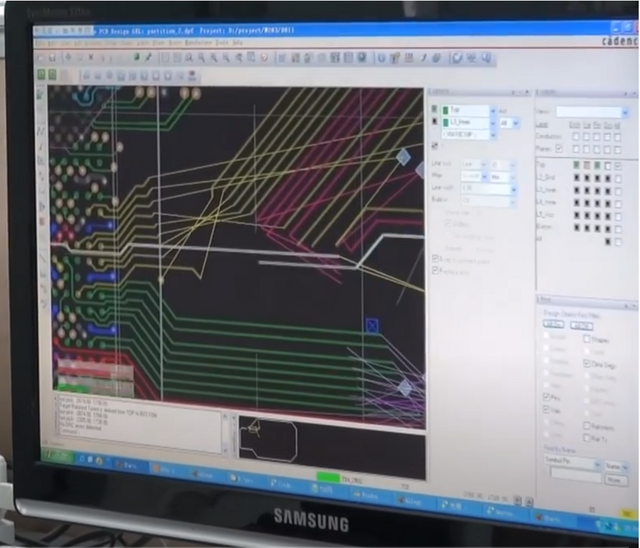Click the X delete toolbar icon
This screenshot has width=640, height=548.
pyautogui.click(x=91, y=58)
